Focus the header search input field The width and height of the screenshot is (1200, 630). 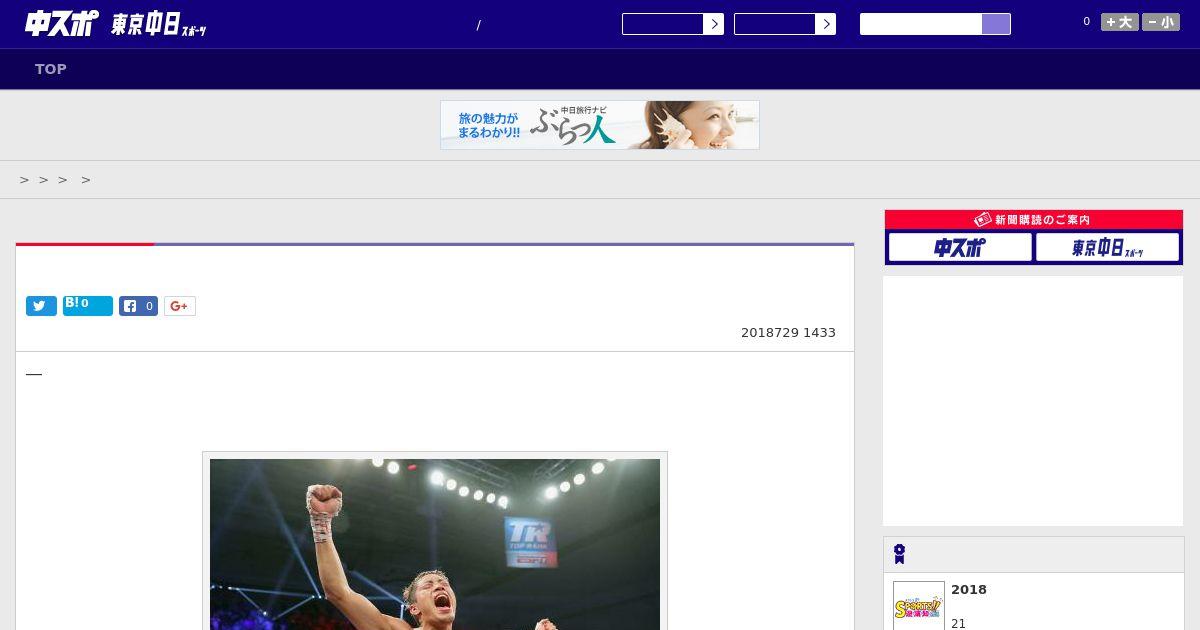pos(921,24)
